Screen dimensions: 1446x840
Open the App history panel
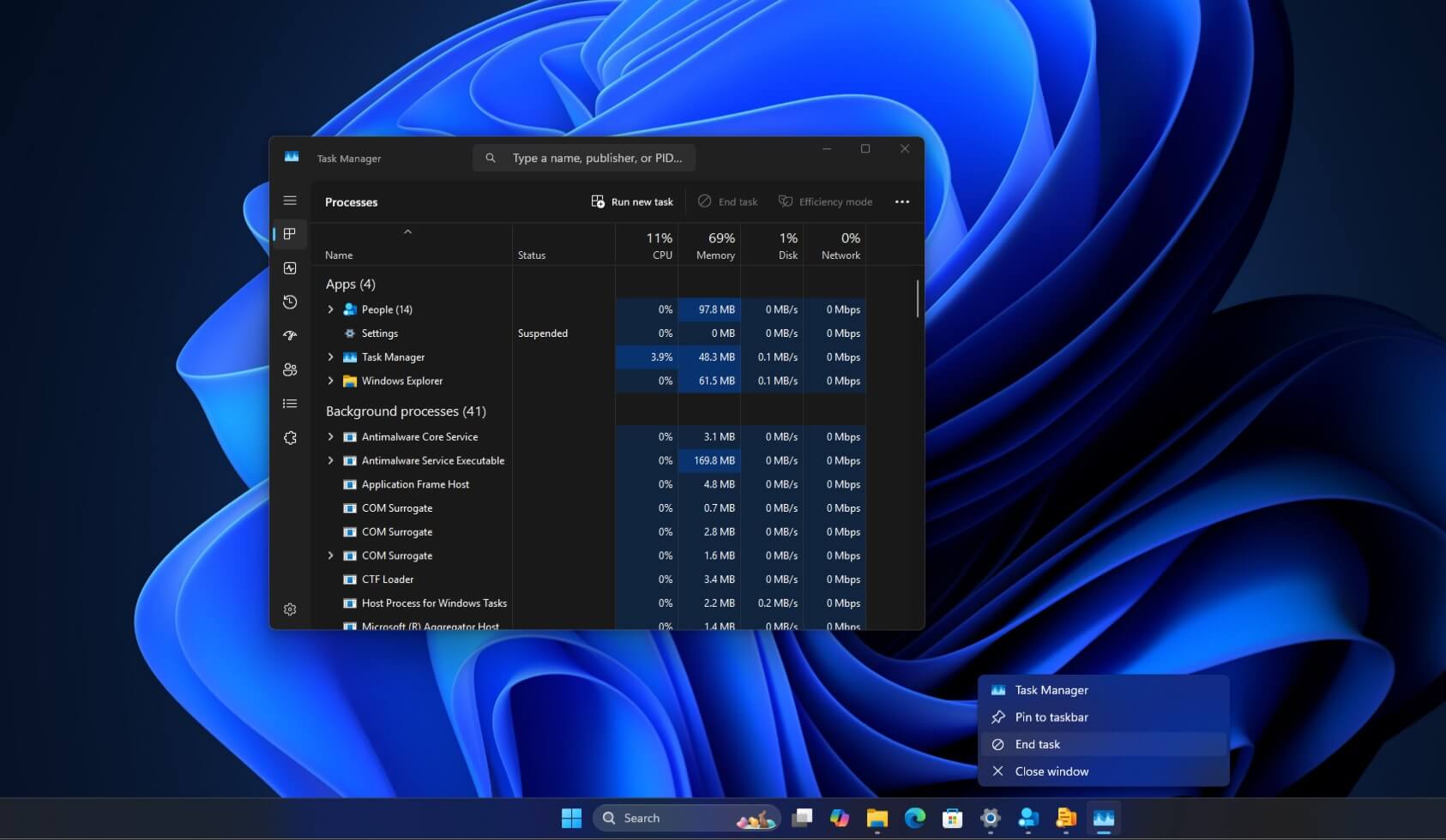291,302
